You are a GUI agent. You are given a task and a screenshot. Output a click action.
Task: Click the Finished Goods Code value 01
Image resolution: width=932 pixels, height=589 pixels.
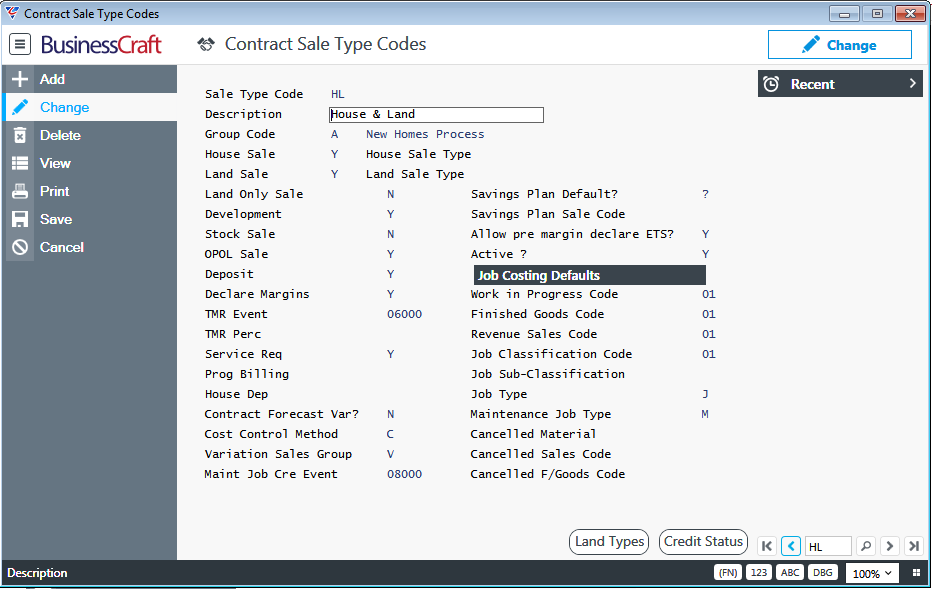click(709, 314)
